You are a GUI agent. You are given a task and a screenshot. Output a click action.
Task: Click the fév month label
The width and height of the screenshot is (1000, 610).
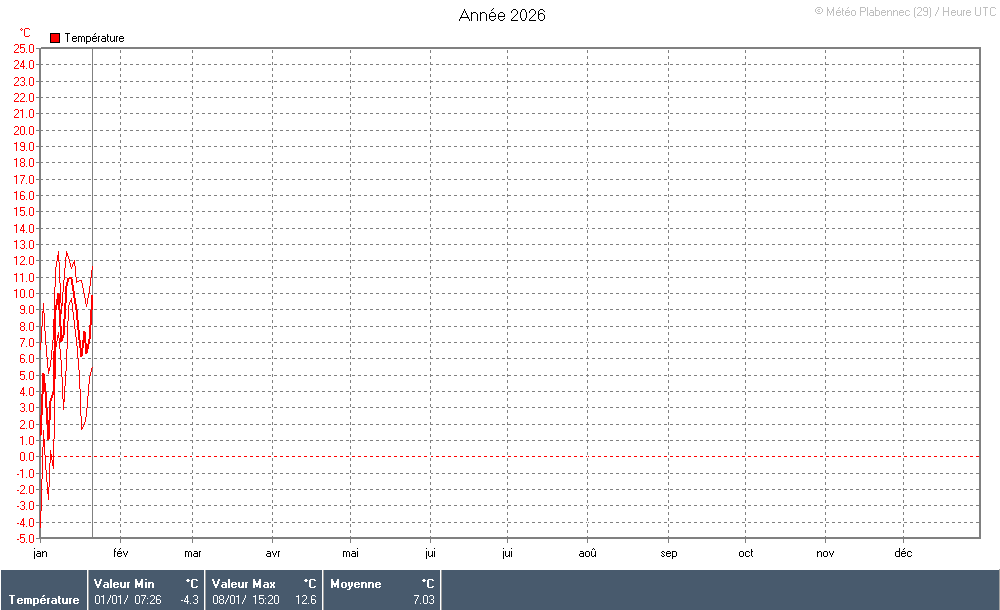pyautogui.click(x=120, y=552)
